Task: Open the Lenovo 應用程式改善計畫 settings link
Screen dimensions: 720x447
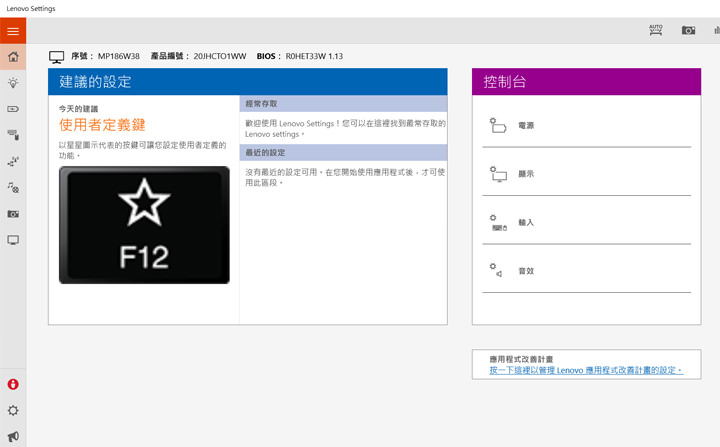Action: (x=586, y=370)
